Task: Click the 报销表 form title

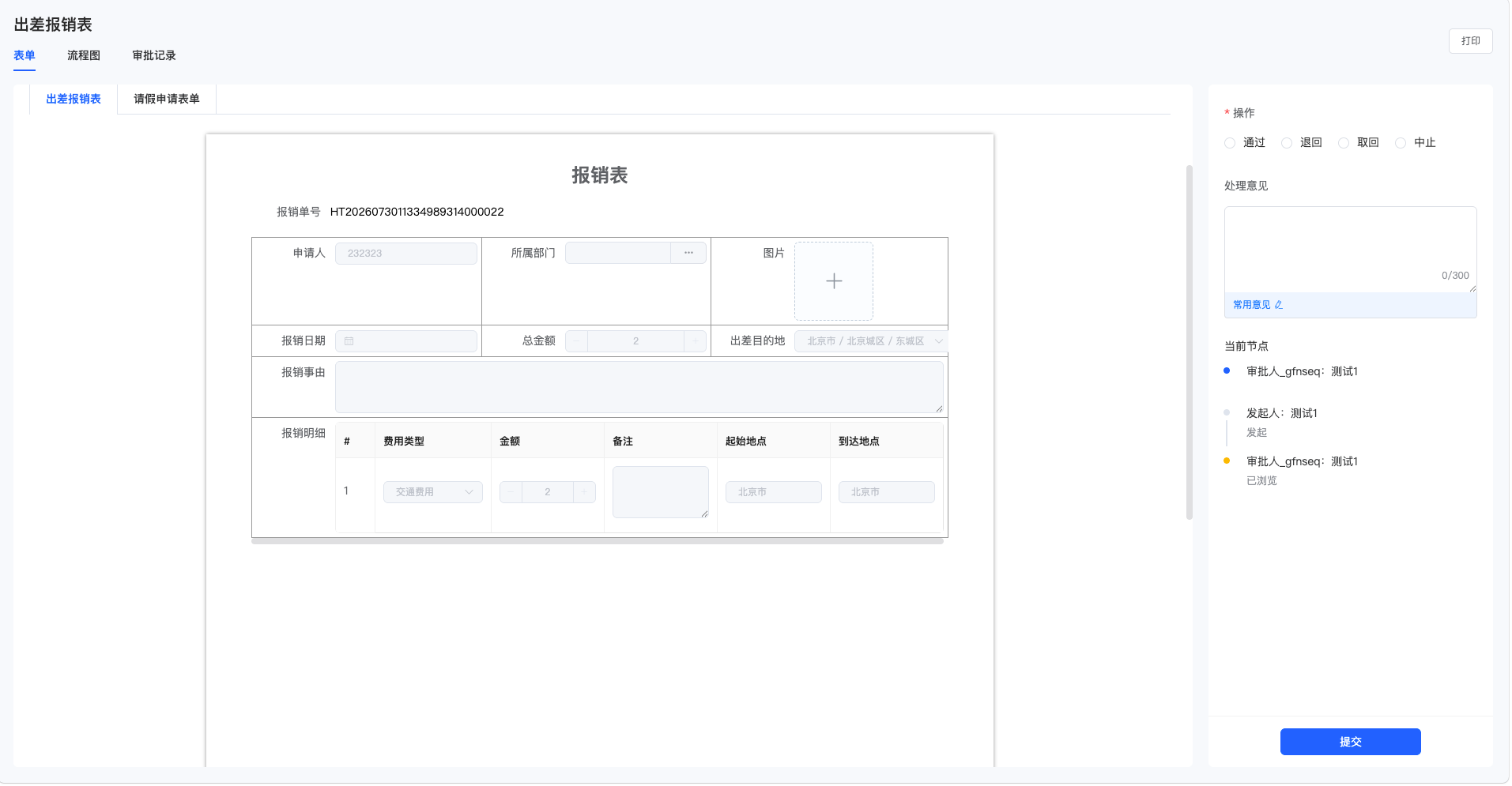Action: pos(600,175)
